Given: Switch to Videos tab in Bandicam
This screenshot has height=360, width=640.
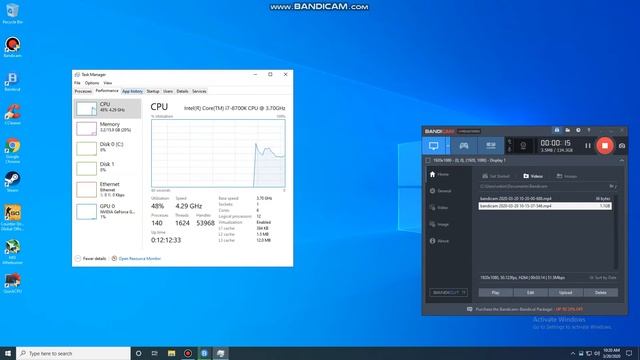Looking at the screenshot, I should [533, 176].
